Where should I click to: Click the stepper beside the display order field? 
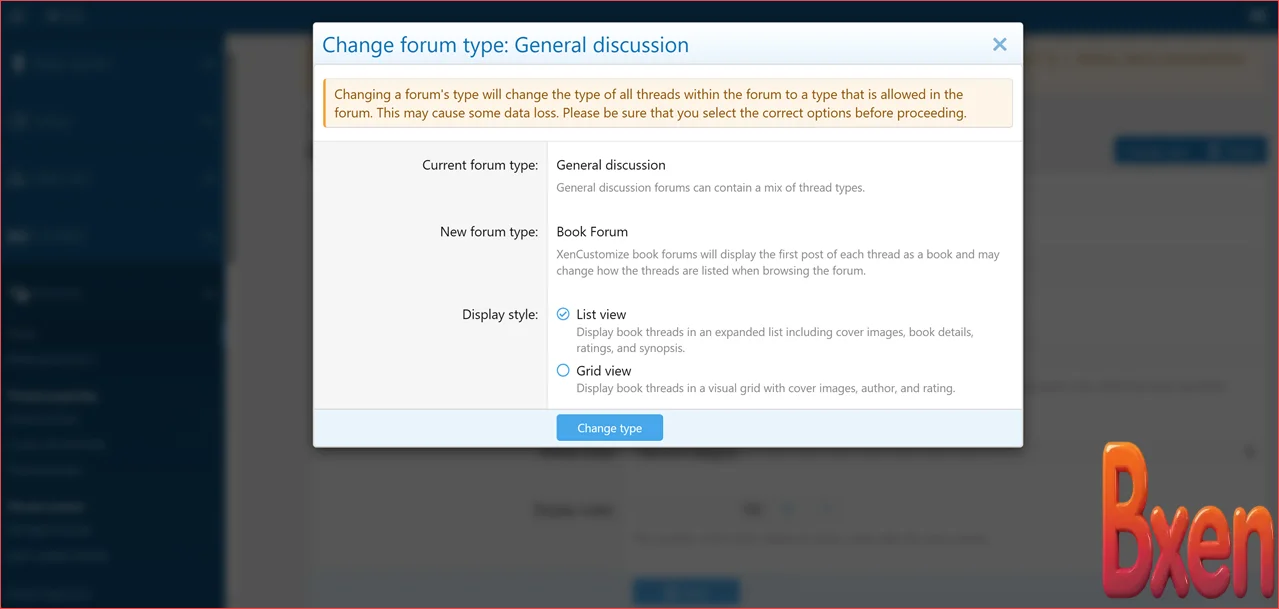(x=789, y=509)
